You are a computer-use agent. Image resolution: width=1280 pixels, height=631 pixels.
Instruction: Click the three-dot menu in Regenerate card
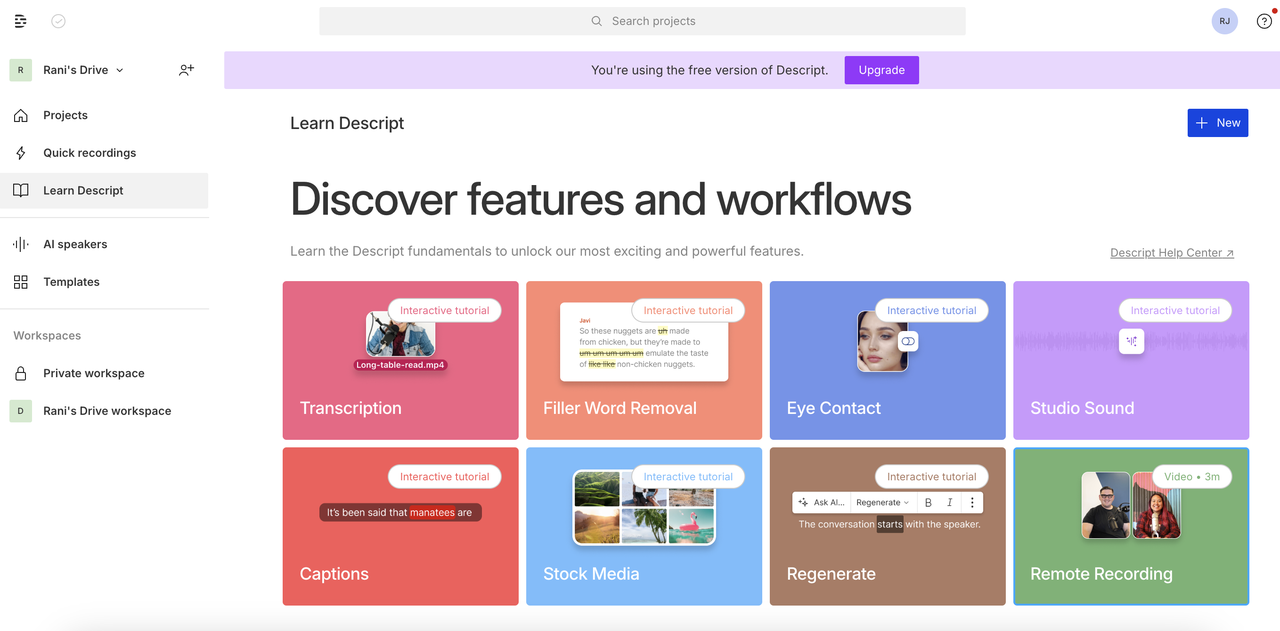tap(972, 503)
